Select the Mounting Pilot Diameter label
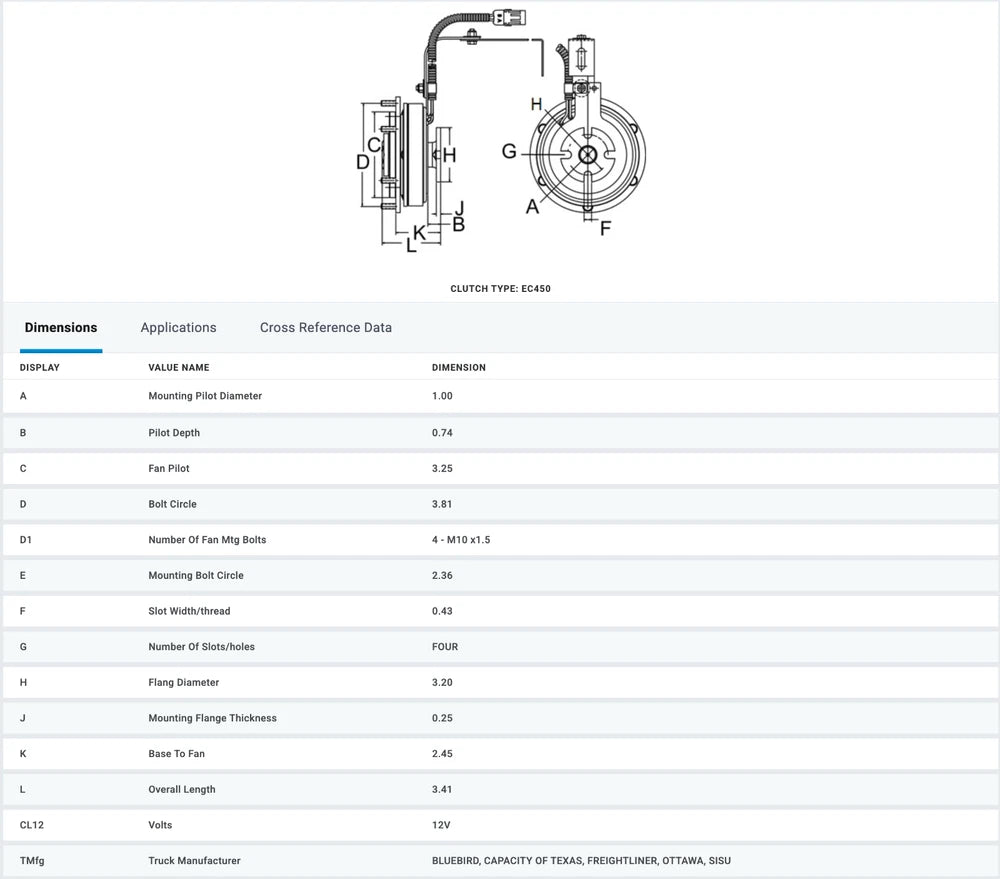Viewport: 1000px width, 879px height. click(205, 396)
